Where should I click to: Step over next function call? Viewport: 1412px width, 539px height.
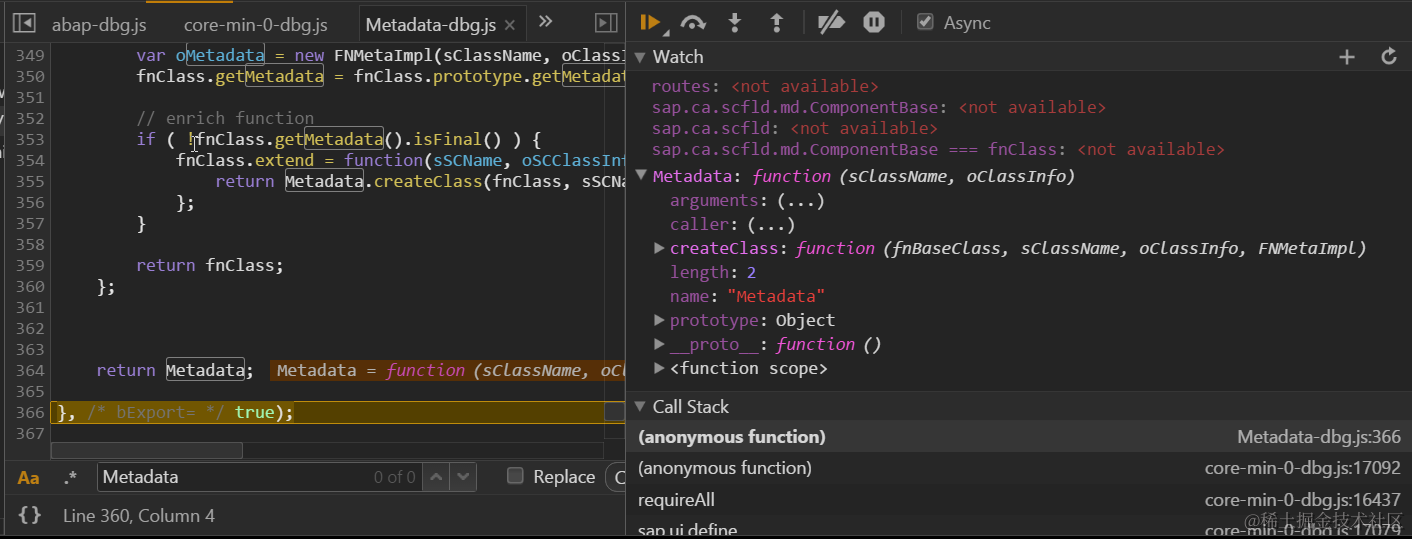point(693,22)
